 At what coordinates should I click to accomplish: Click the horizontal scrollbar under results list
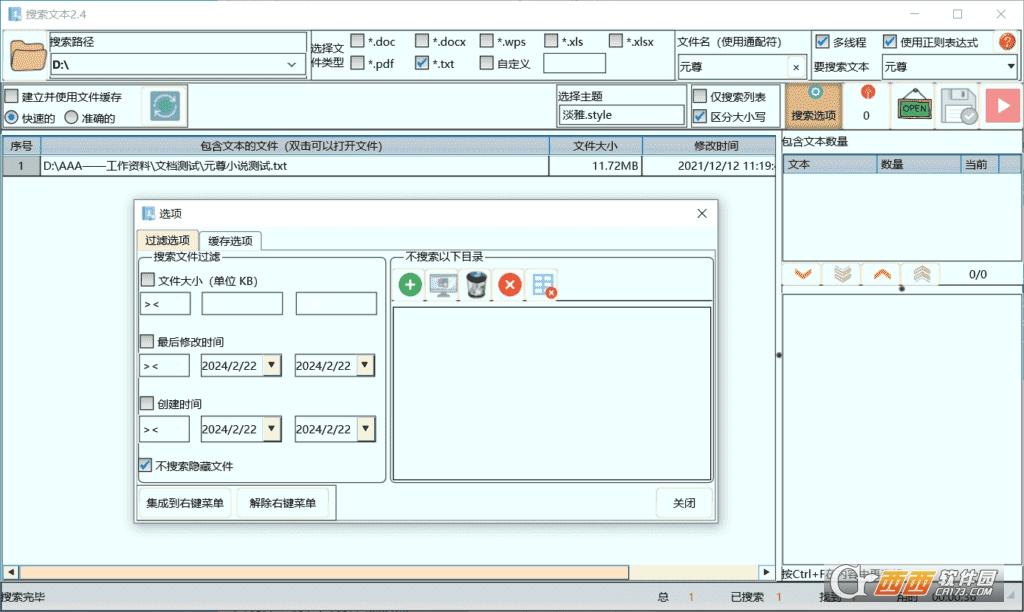tap(330, 573)
